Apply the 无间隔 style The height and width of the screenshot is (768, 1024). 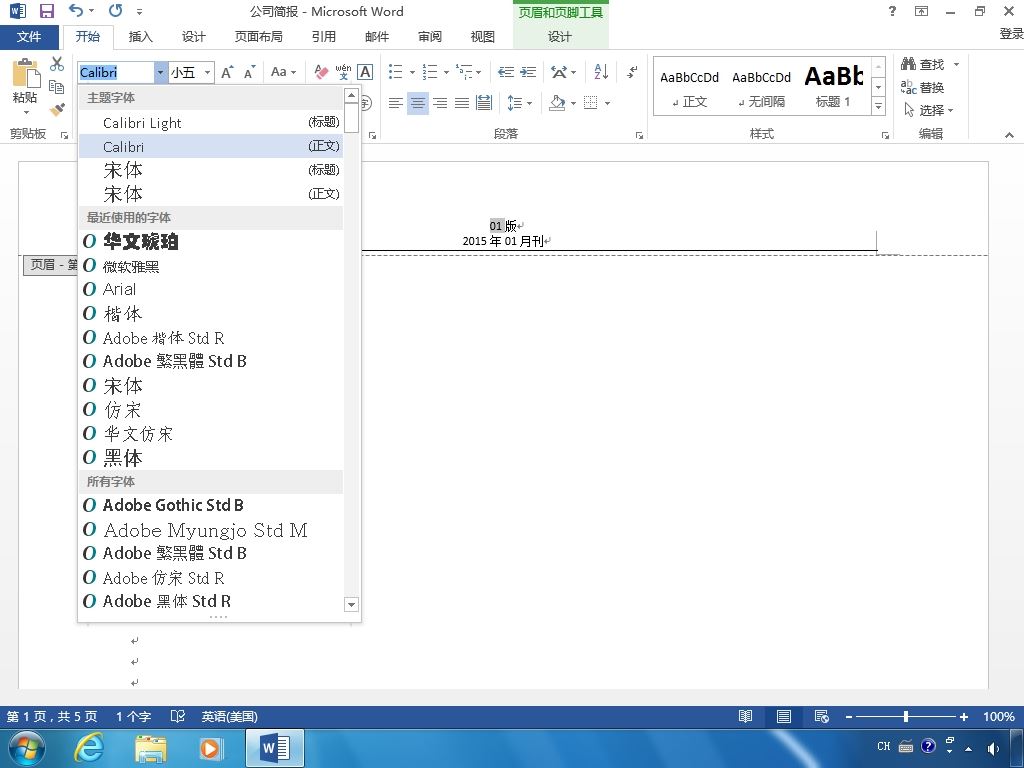click(x=761, y=86)
